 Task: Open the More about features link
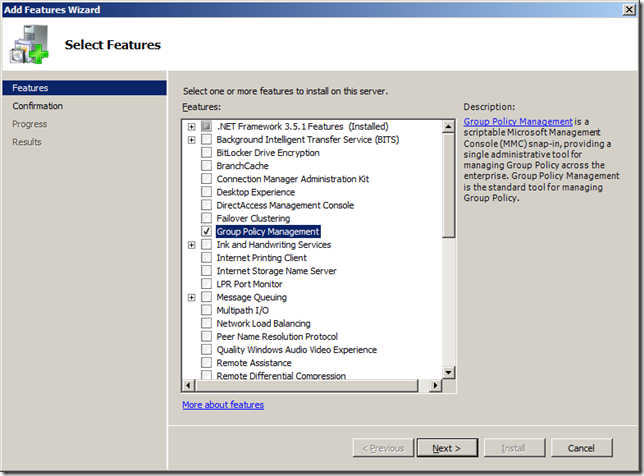[x=223, y=405]
